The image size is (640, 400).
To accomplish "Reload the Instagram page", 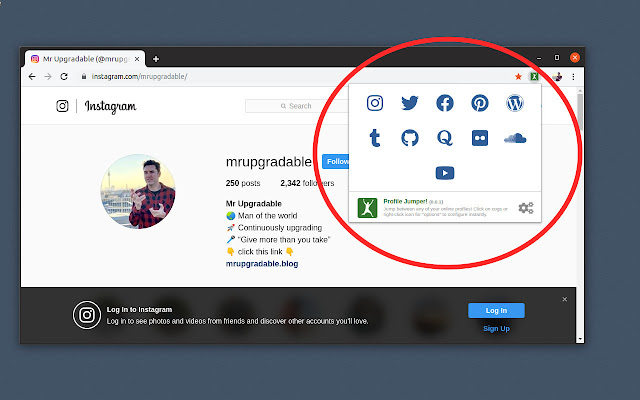I will click(64, 76).
